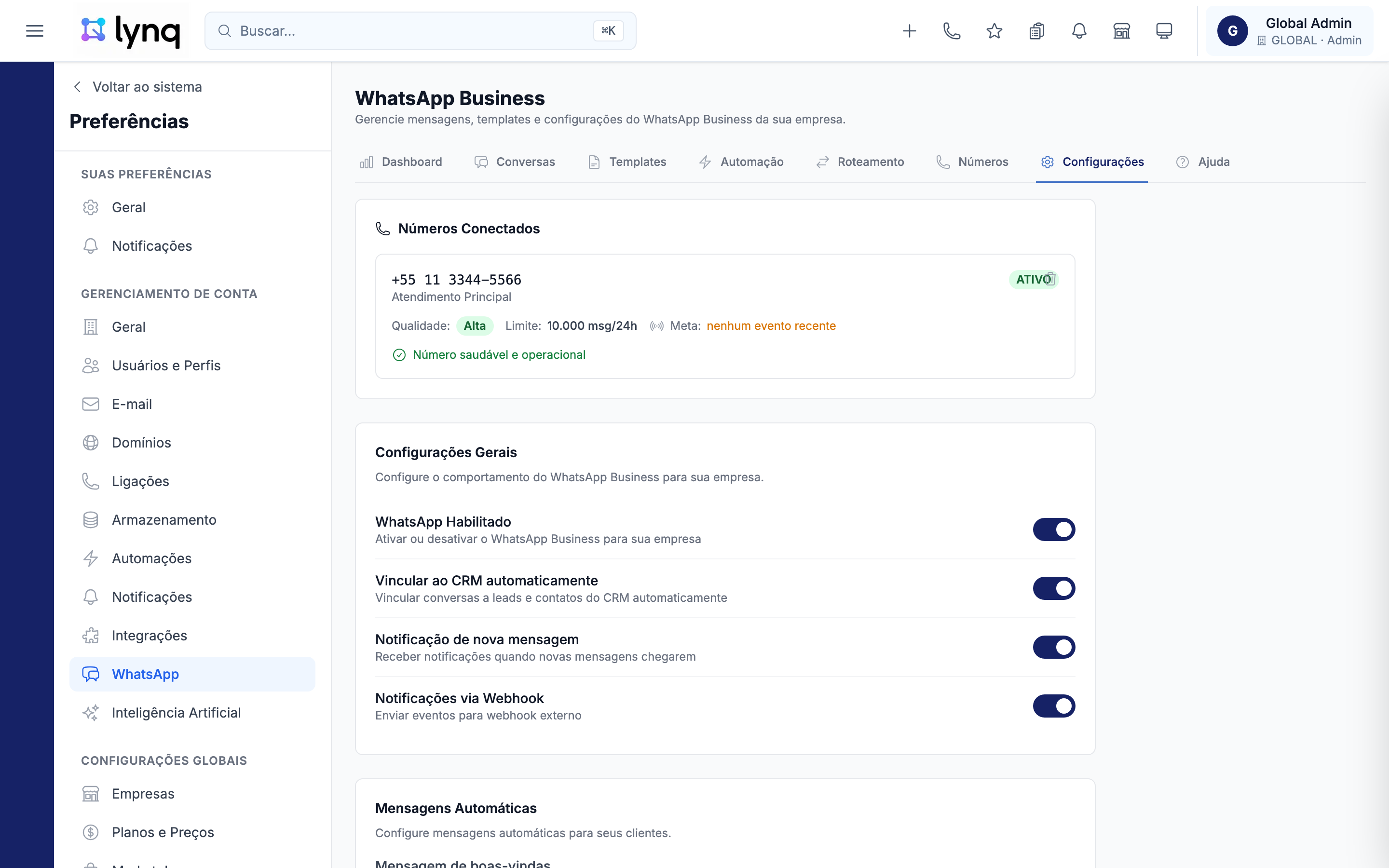The width and height of the screenshot is (1389, 868).
Task: Click the Alta quality badge
Action: (475, 326)
